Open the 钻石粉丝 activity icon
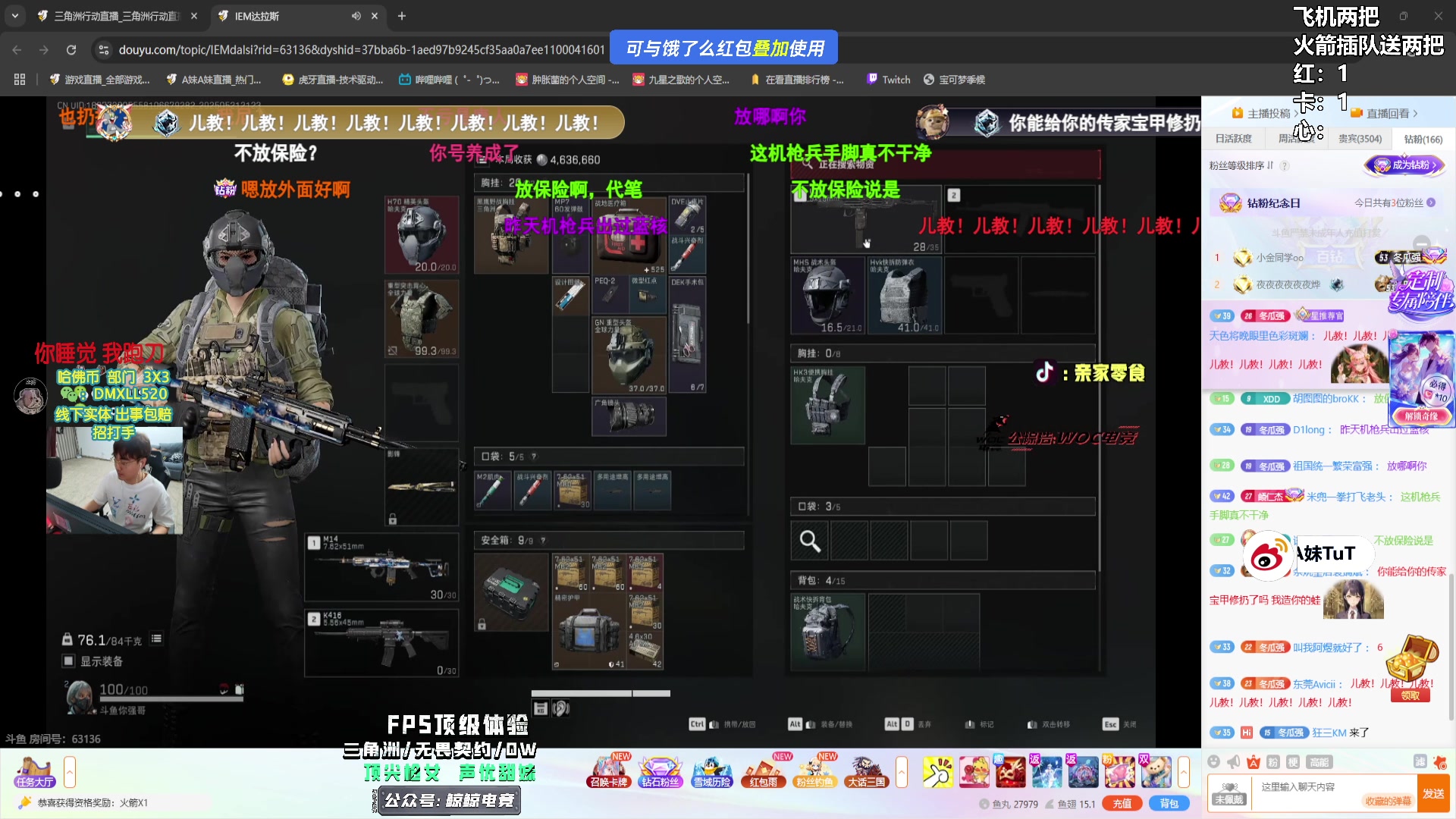 (x=660, y=772)
